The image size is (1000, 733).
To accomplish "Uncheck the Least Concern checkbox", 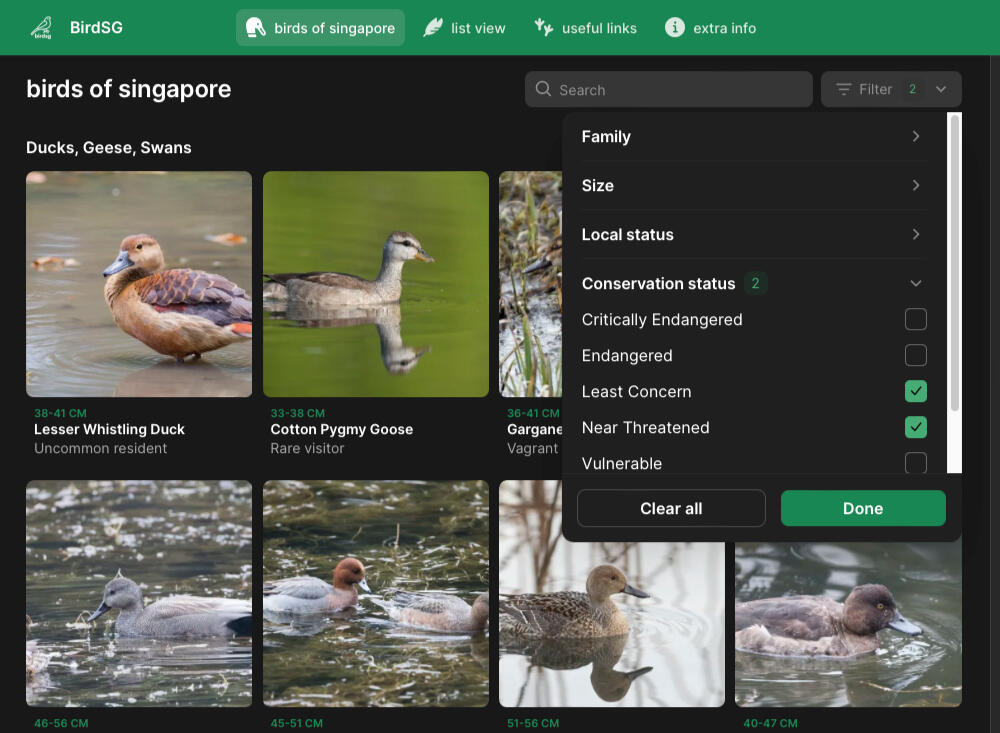I will [915, 391].
